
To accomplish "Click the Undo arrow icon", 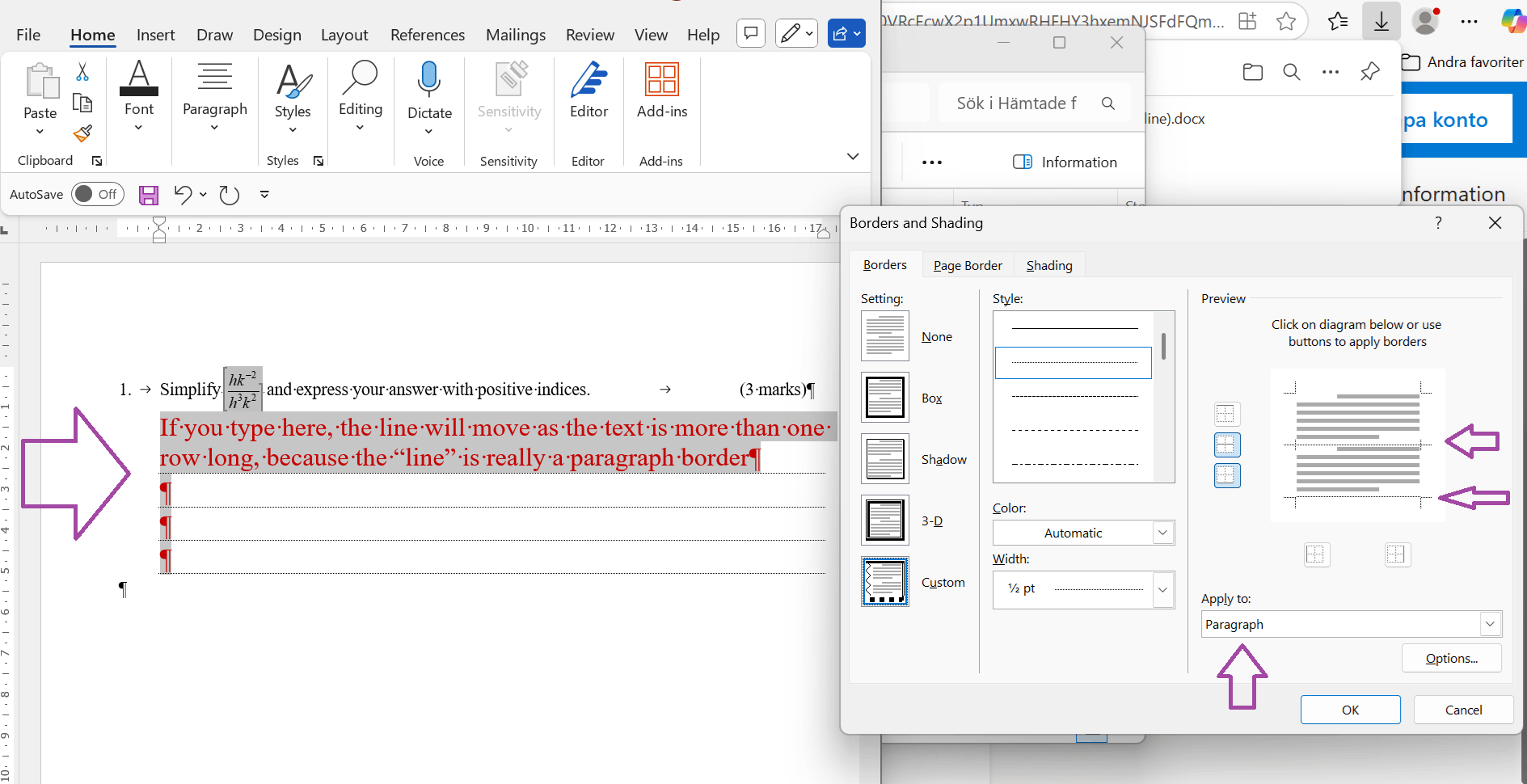I will point(183,195).
